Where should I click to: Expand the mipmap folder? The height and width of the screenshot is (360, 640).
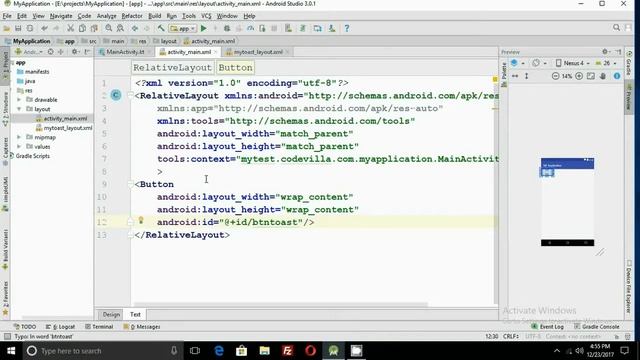[19, 137]
